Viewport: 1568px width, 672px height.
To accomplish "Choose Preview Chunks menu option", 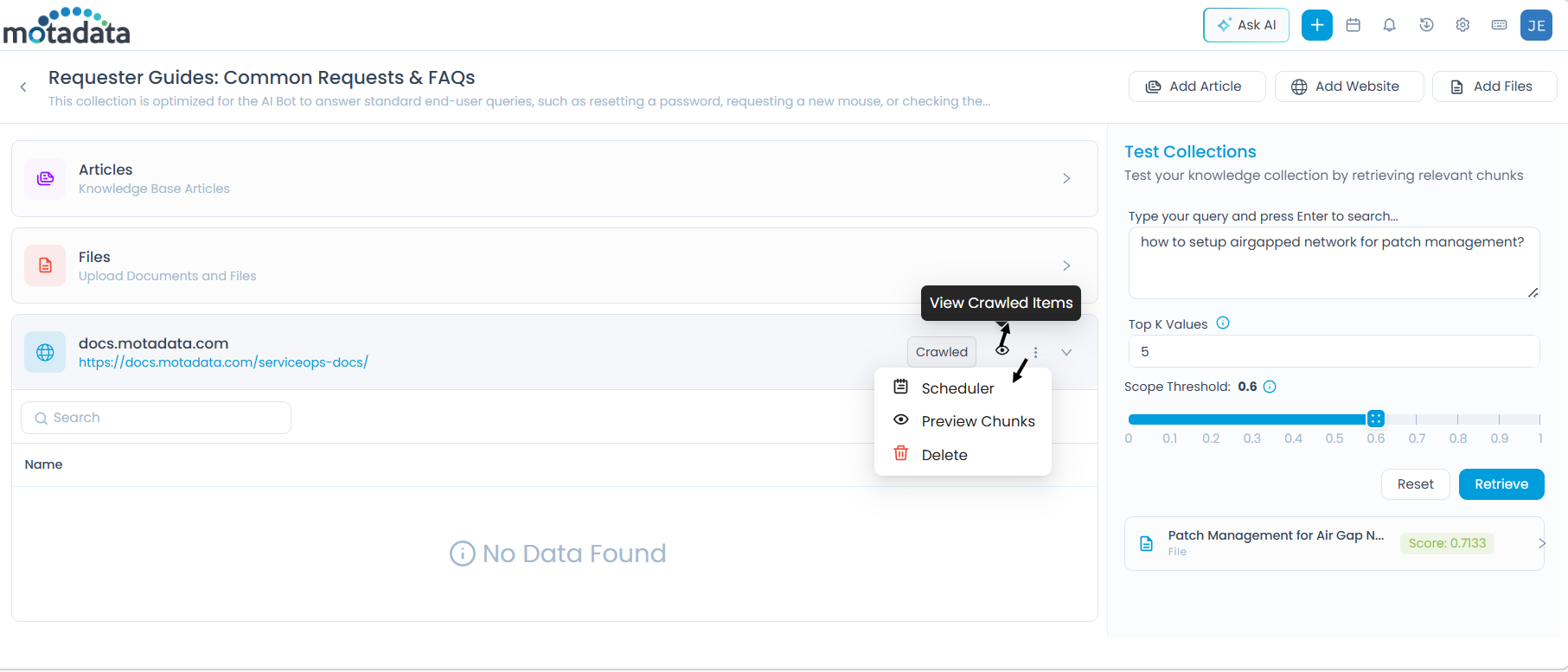I will coord(977,421).
